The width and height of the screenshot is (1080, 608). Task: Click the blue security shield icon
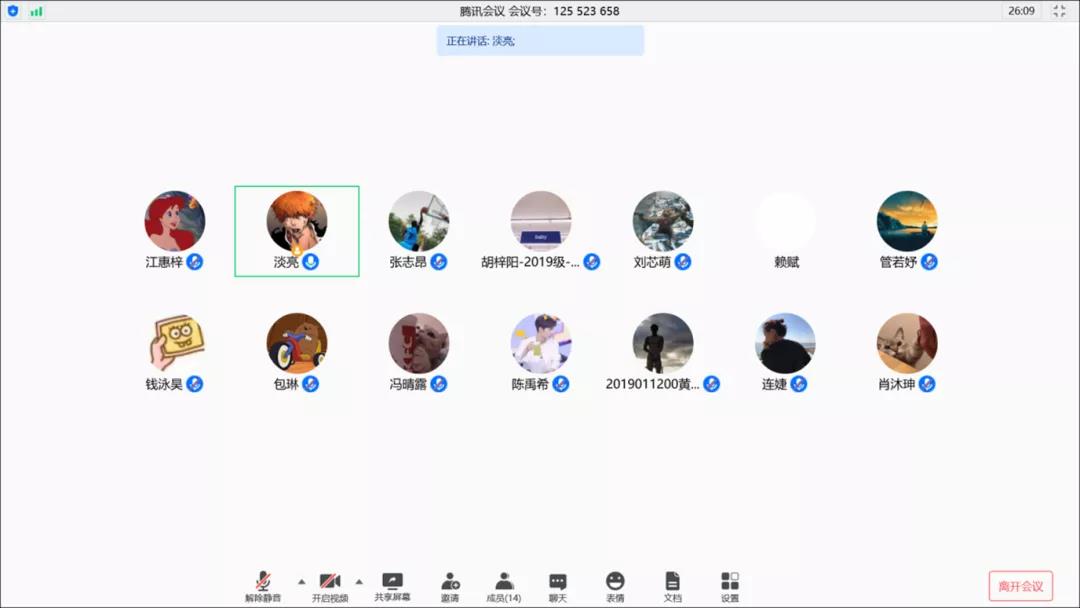point(13,11)
